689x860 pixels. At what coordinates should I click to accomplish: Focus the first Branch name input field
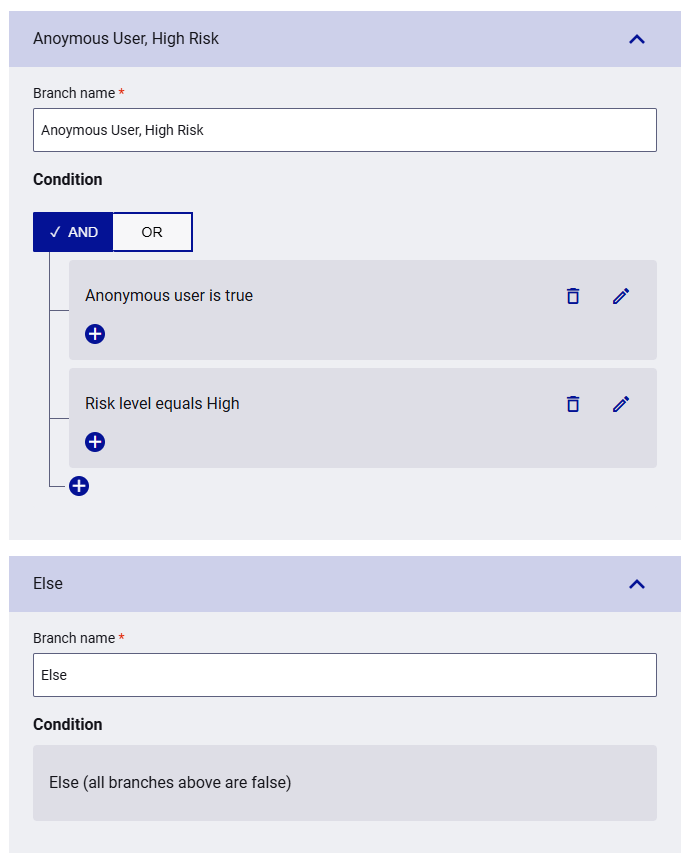click(x=344, y=130)
